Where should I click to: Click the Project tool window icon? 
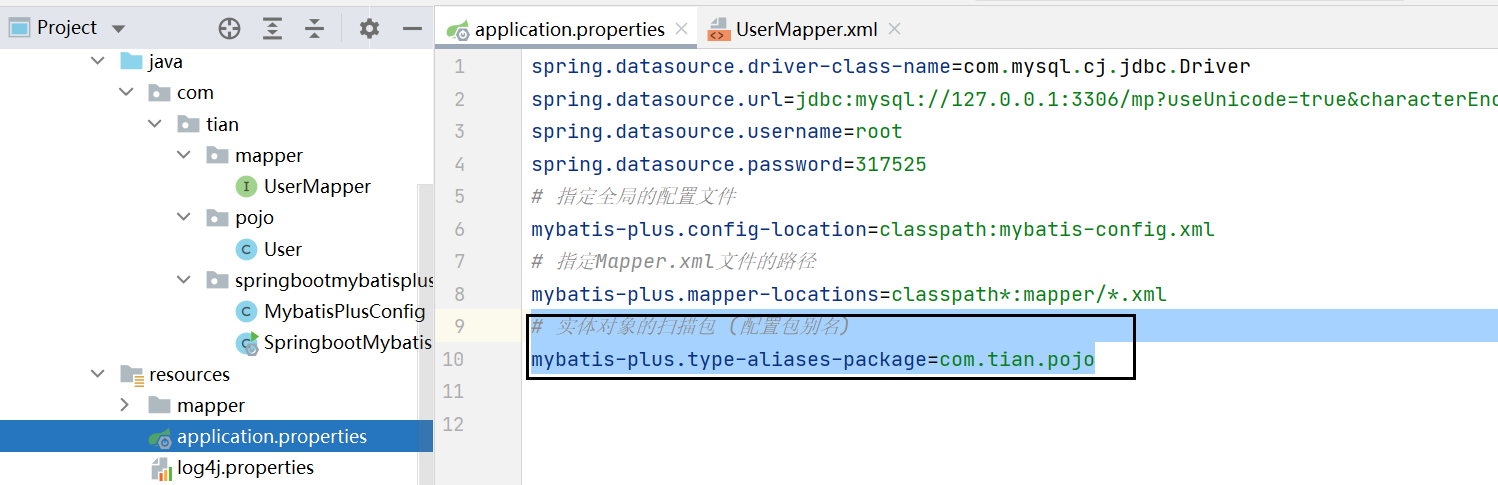point(19,28)
